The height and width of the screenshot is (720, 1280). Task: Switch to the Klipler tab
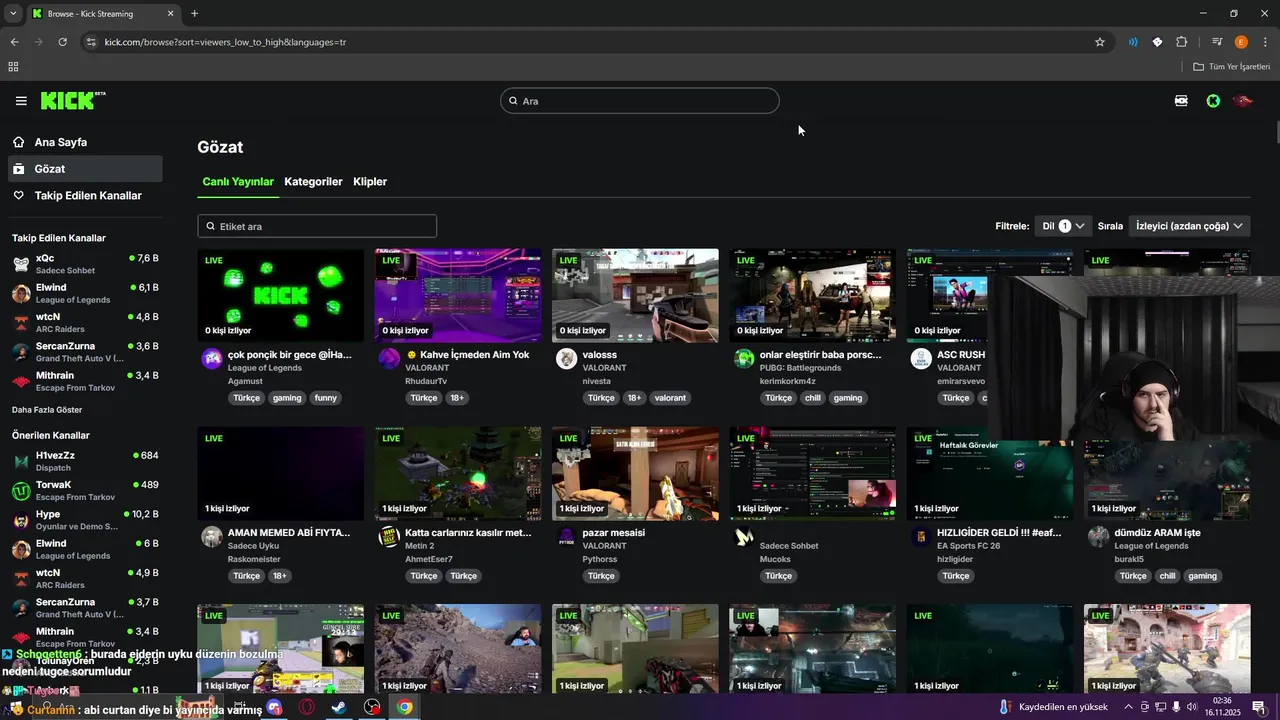point(370,182)
